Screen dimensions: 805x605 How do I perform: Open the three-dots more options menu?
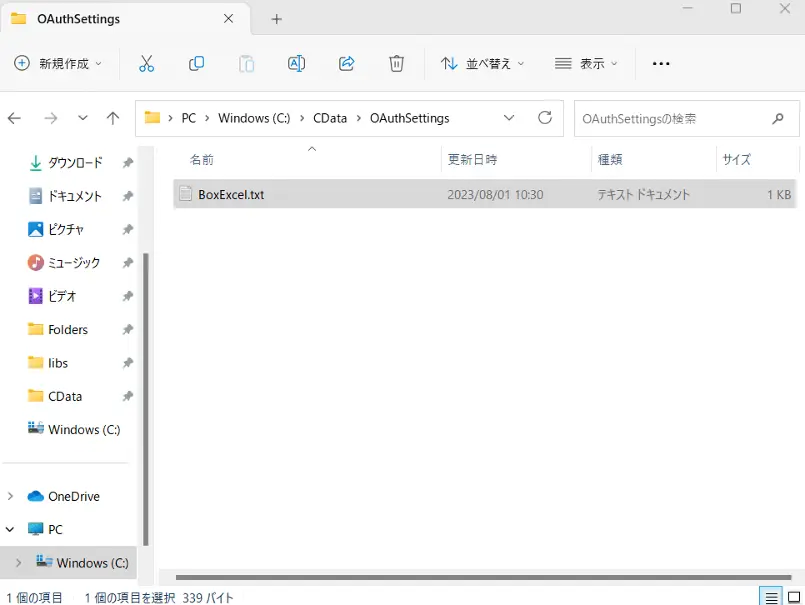(661, 64)
